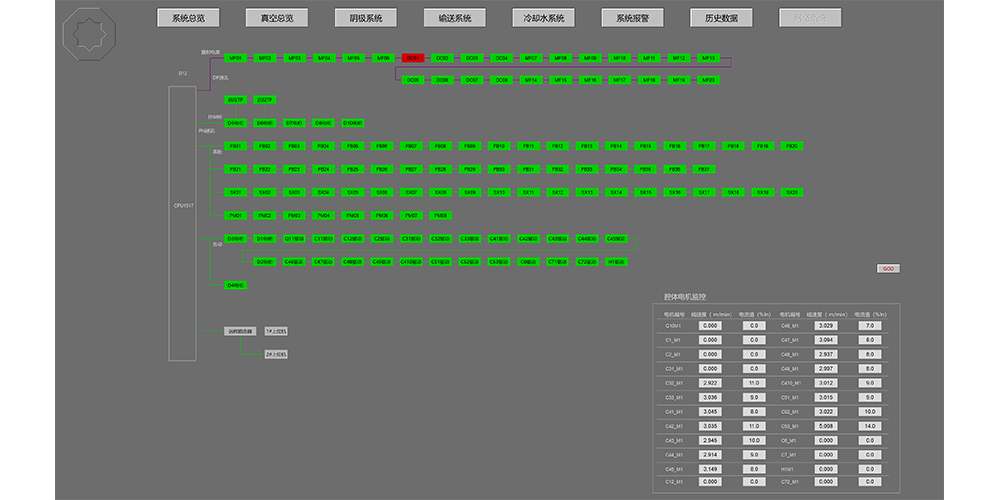Click the C45 drive node
This screenshot has width=1000, height=500.
617,239
